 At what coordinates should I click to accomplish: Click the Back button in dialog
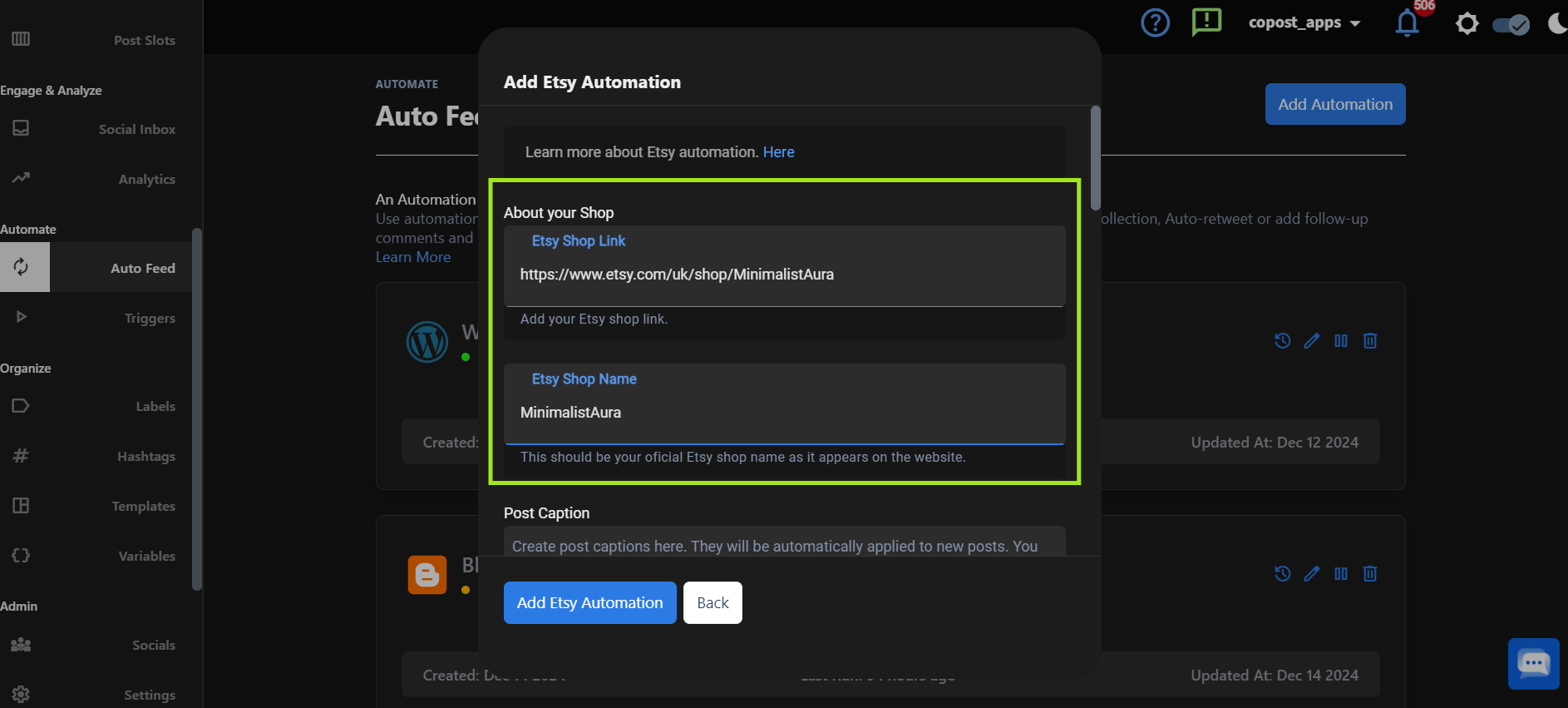(713, 602)
